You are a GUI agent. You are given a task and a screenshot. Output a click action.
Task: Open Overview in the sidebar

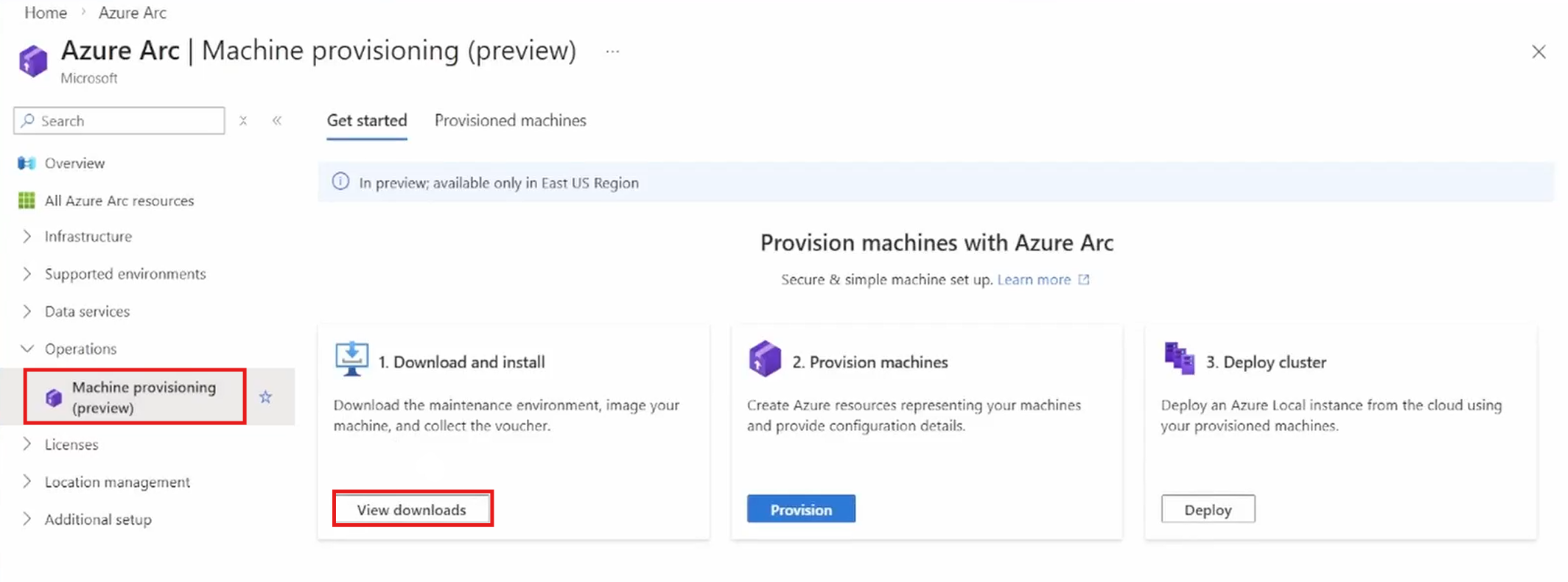tap(74, 163)
